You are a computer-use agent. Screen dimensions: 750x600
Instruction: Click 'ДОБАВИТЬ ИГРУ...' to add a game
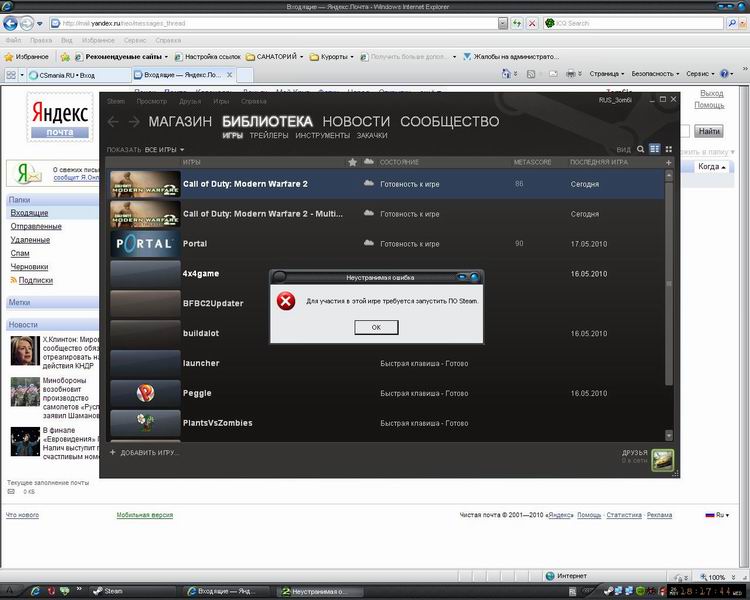(x=150, y=453)
